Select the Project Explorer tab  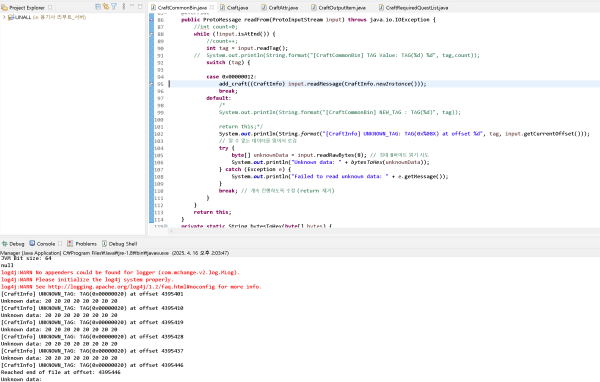click(27, 7)
